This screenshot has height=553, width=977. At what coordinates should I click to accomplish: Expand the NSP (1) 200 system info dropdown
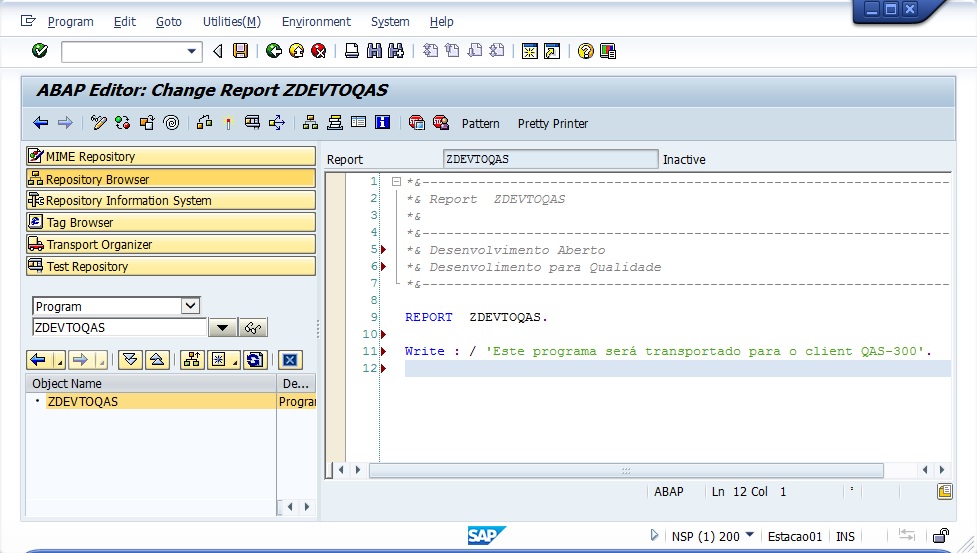click(x=750, y=536)
